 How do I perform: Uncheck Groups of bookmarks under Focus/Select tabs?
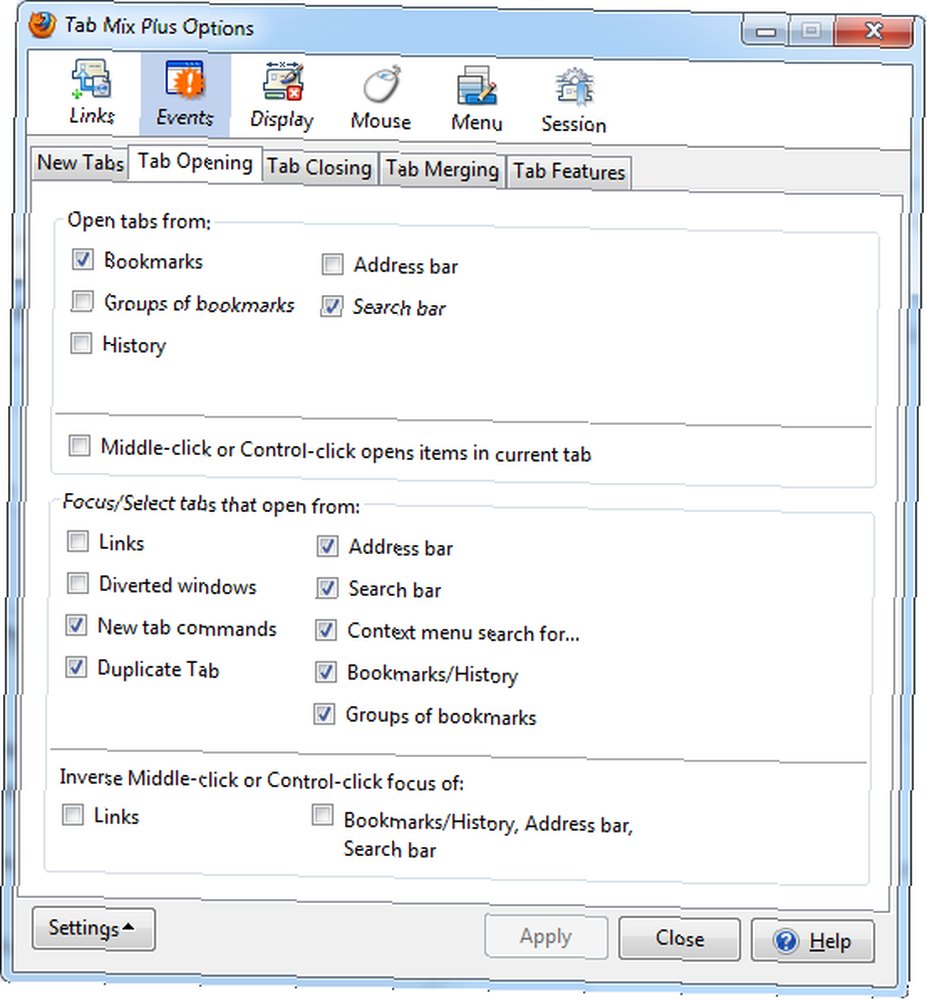click(x=324, y=714)
